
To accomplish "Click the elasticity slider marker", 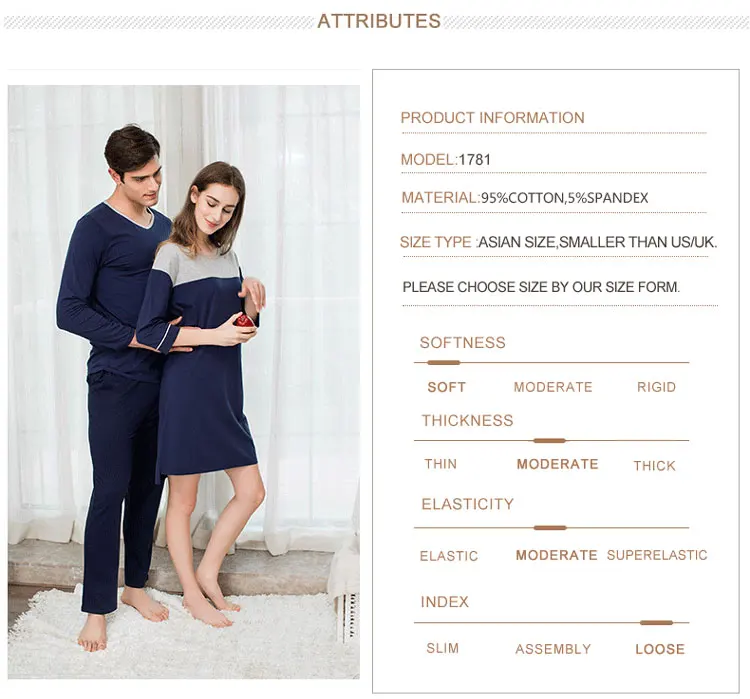I will (550, 528).
